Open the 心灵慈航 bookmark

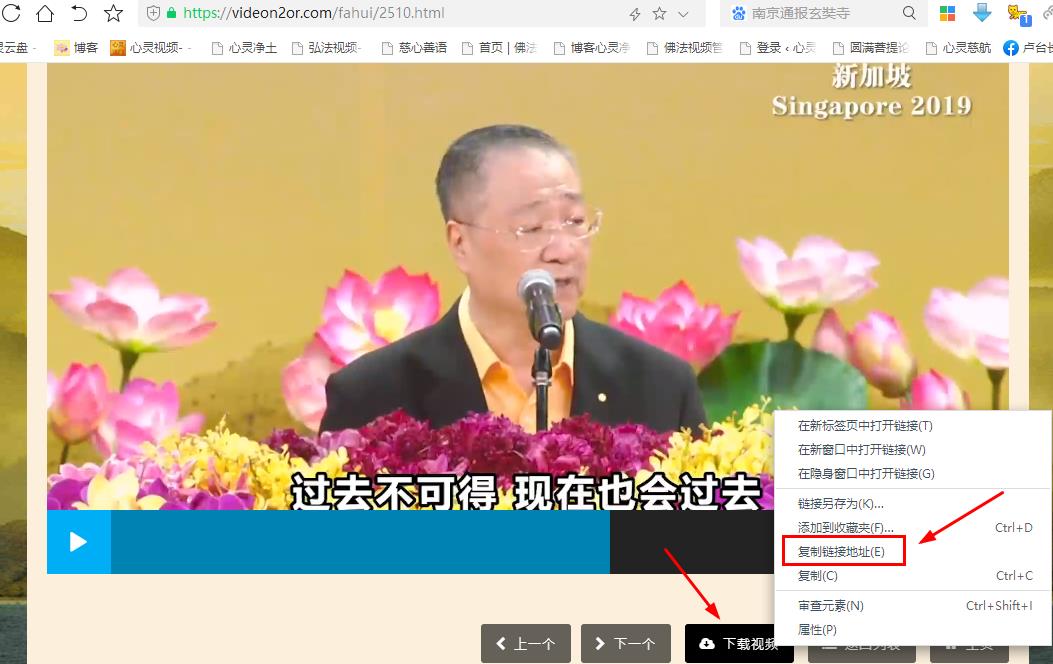[x=958, y=48]
